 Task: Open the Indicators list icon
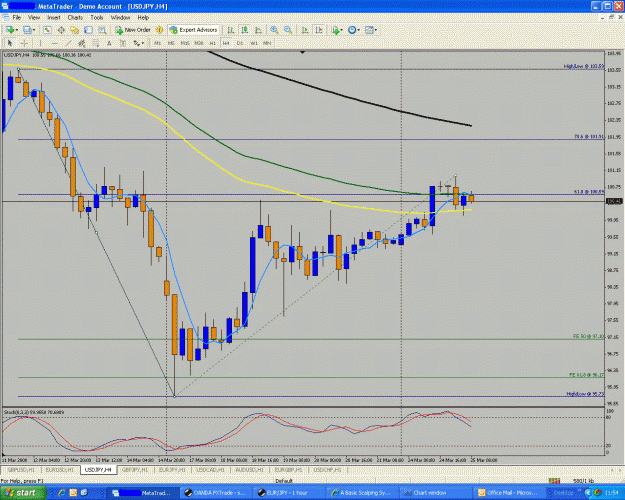coord(335,30)
